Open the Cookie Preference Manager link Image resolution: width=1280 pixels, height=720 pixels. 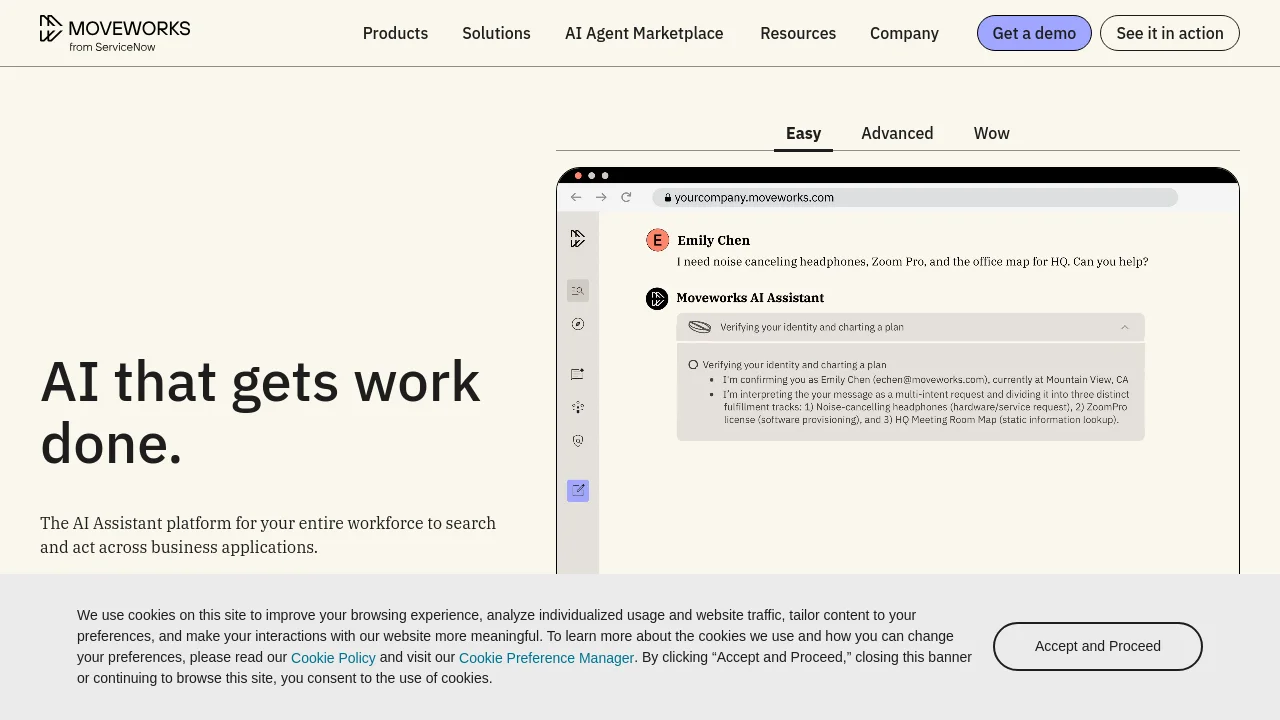pyautogui.click(x=546, y=658)
